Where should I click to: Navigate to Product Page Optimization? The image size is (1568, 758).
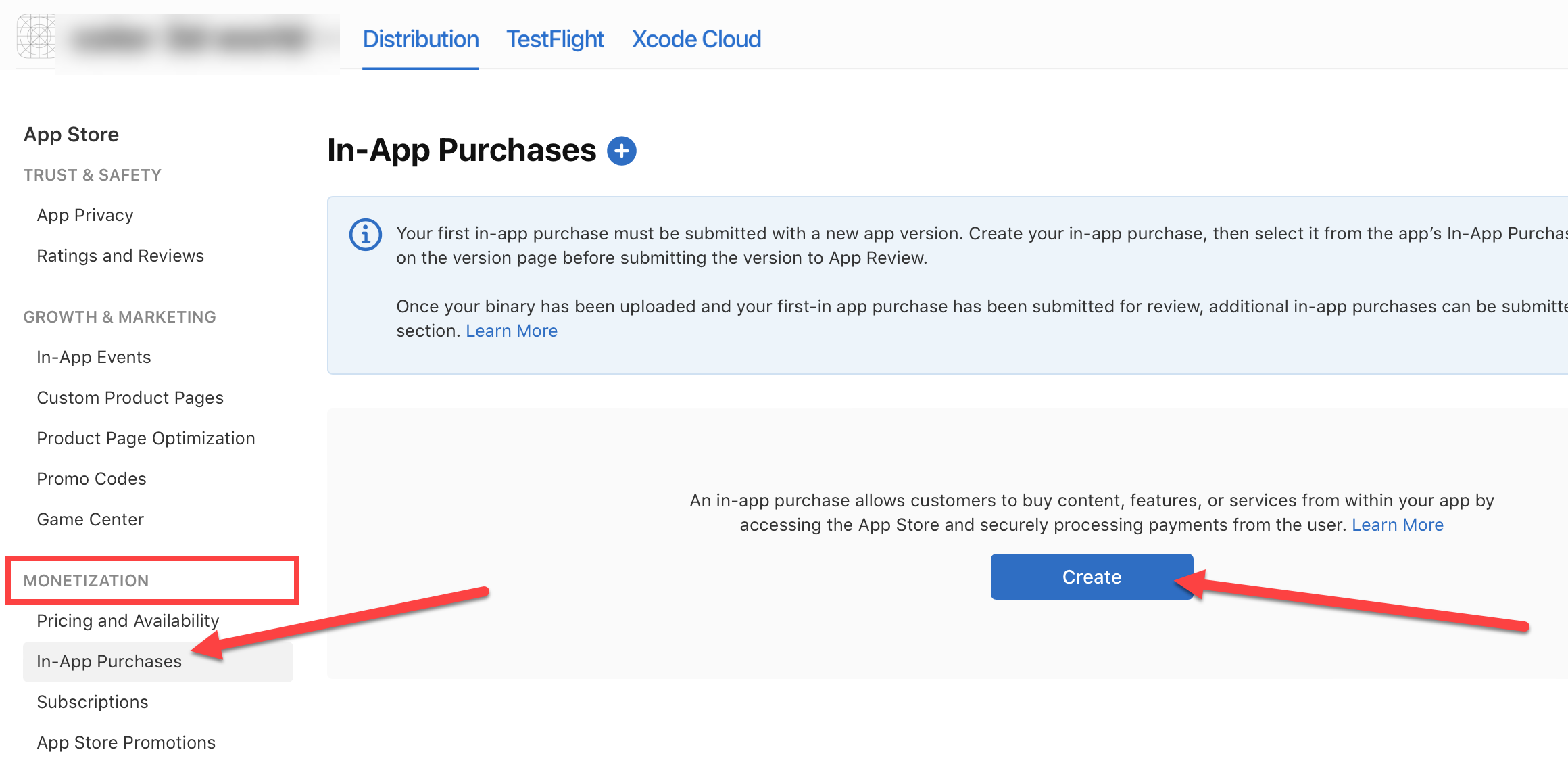[146, 438]
